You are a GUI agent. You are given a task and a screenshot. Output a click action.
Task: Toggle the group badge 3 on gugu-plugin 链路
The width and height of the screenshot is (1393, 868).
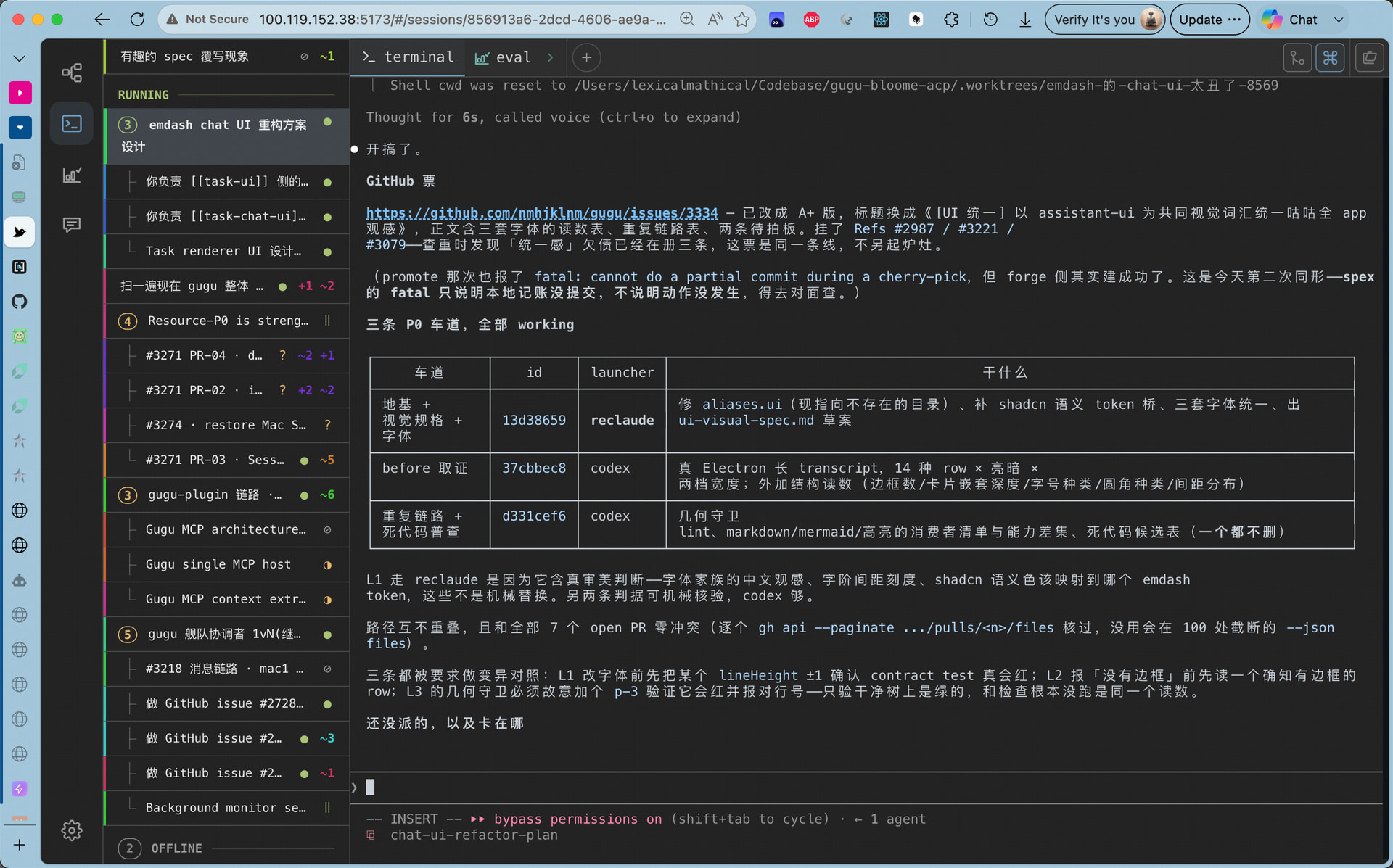[x=128, y=495]
